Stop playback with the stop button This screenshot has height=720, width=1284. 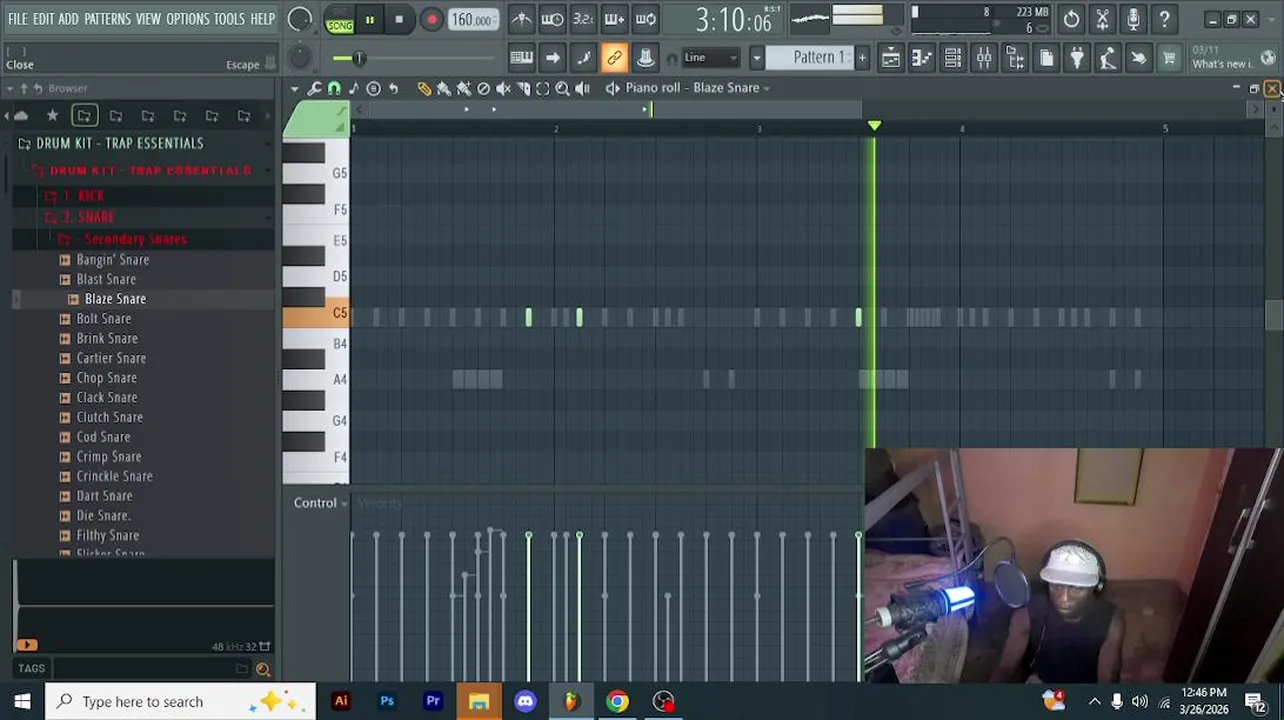(399, 19)
